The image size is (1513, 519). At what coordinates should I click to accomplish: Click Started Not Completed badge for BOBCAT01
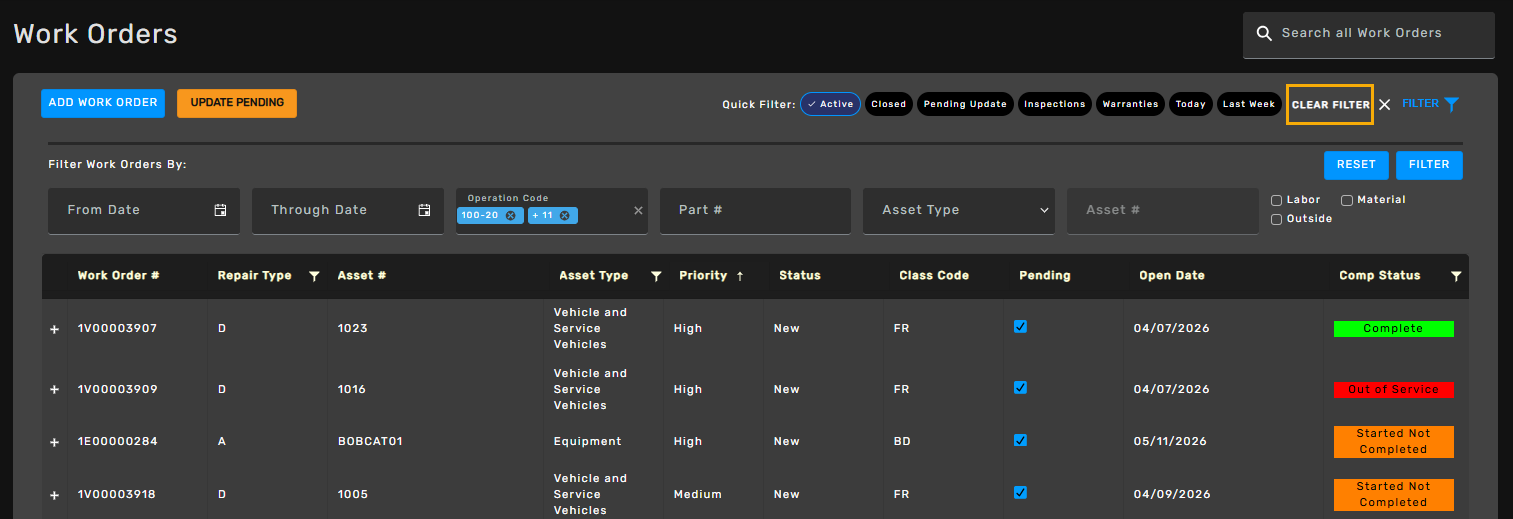pos(1394,442)
